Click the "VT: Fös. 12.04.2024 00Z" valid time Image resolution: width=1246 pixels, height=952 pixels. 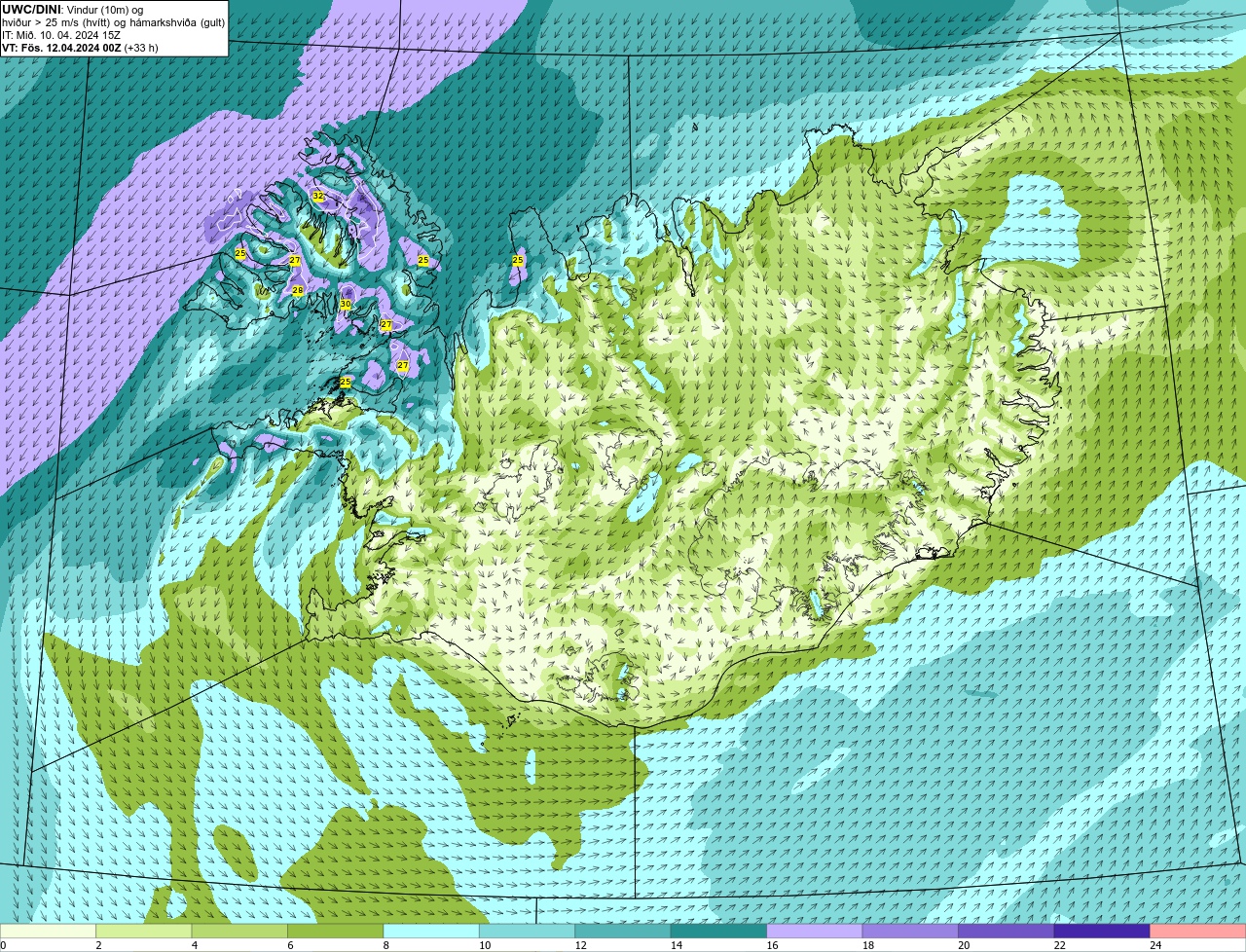61,48
